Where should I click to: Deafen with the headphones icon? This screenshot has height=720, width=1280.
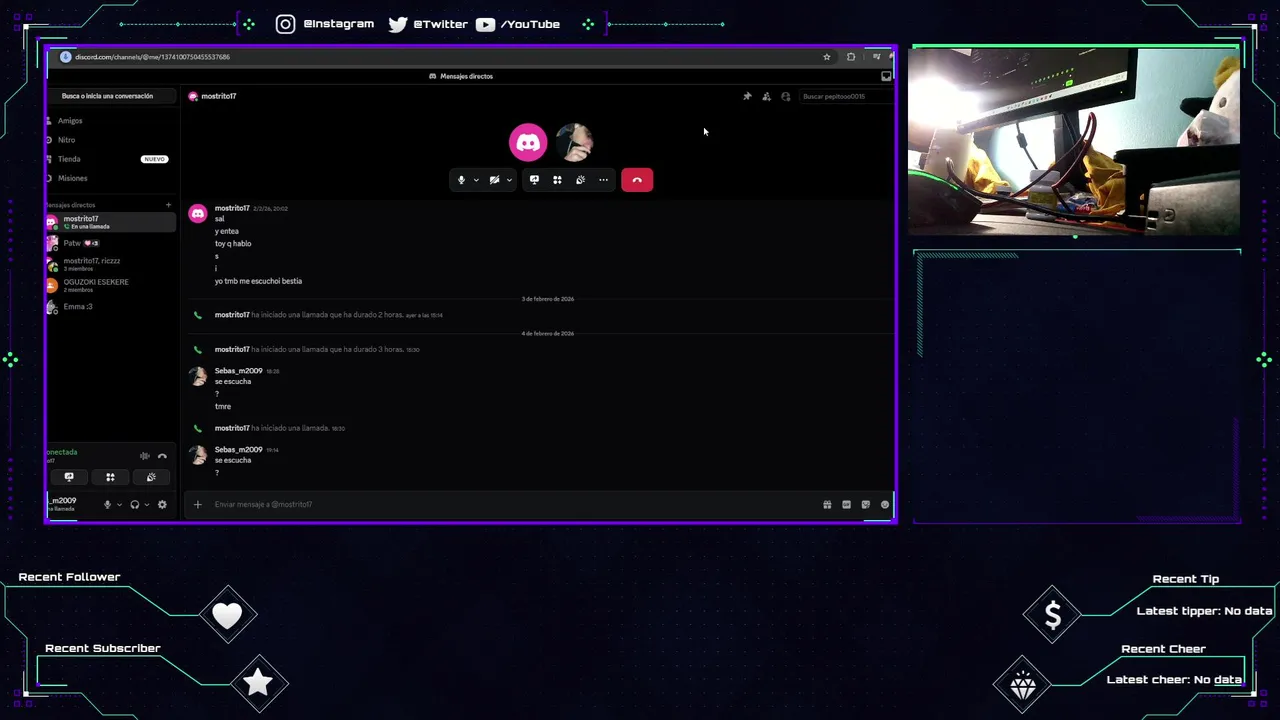pyautogui.click(x=135, y=505)
